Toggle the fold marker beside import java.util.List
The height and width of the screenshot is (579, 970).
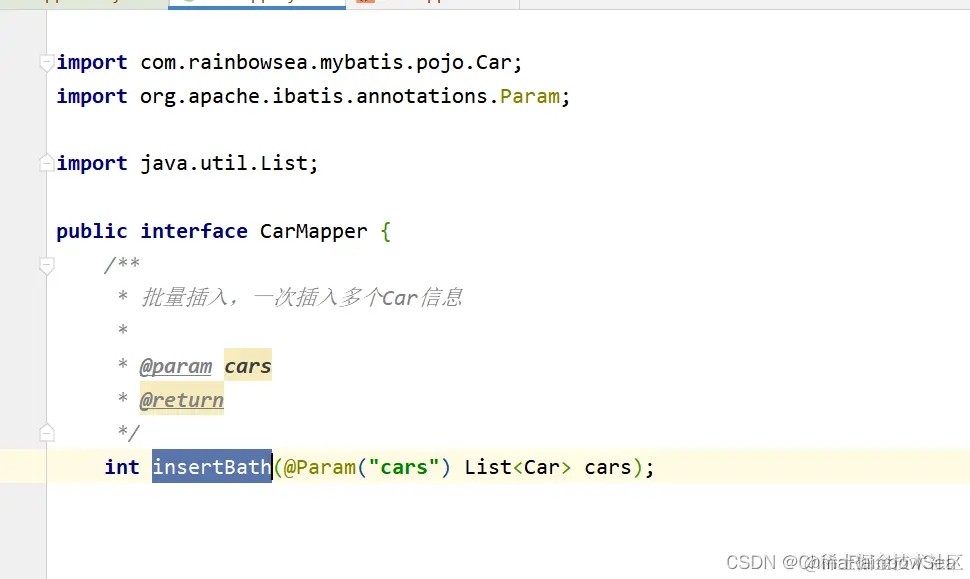pos(46,163)
